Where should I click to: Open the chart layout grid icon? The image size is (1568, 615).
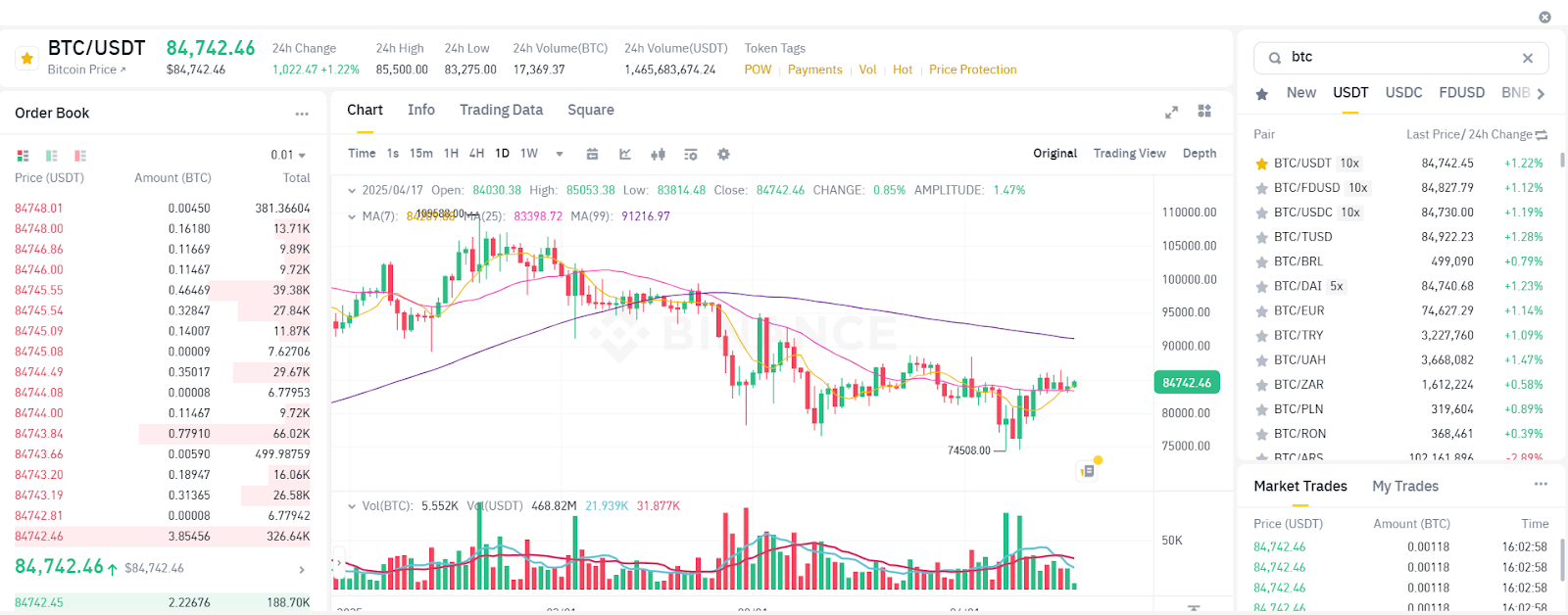click(x=1204, y=112)
